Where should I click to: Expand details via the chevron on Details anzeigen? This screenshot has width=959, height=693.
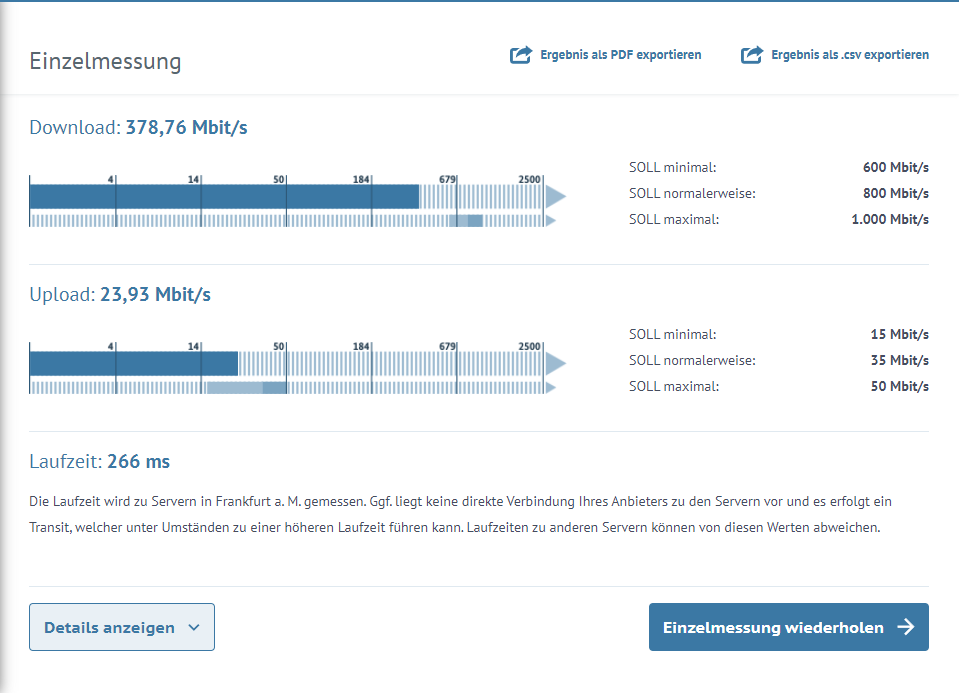pos(194,628)
